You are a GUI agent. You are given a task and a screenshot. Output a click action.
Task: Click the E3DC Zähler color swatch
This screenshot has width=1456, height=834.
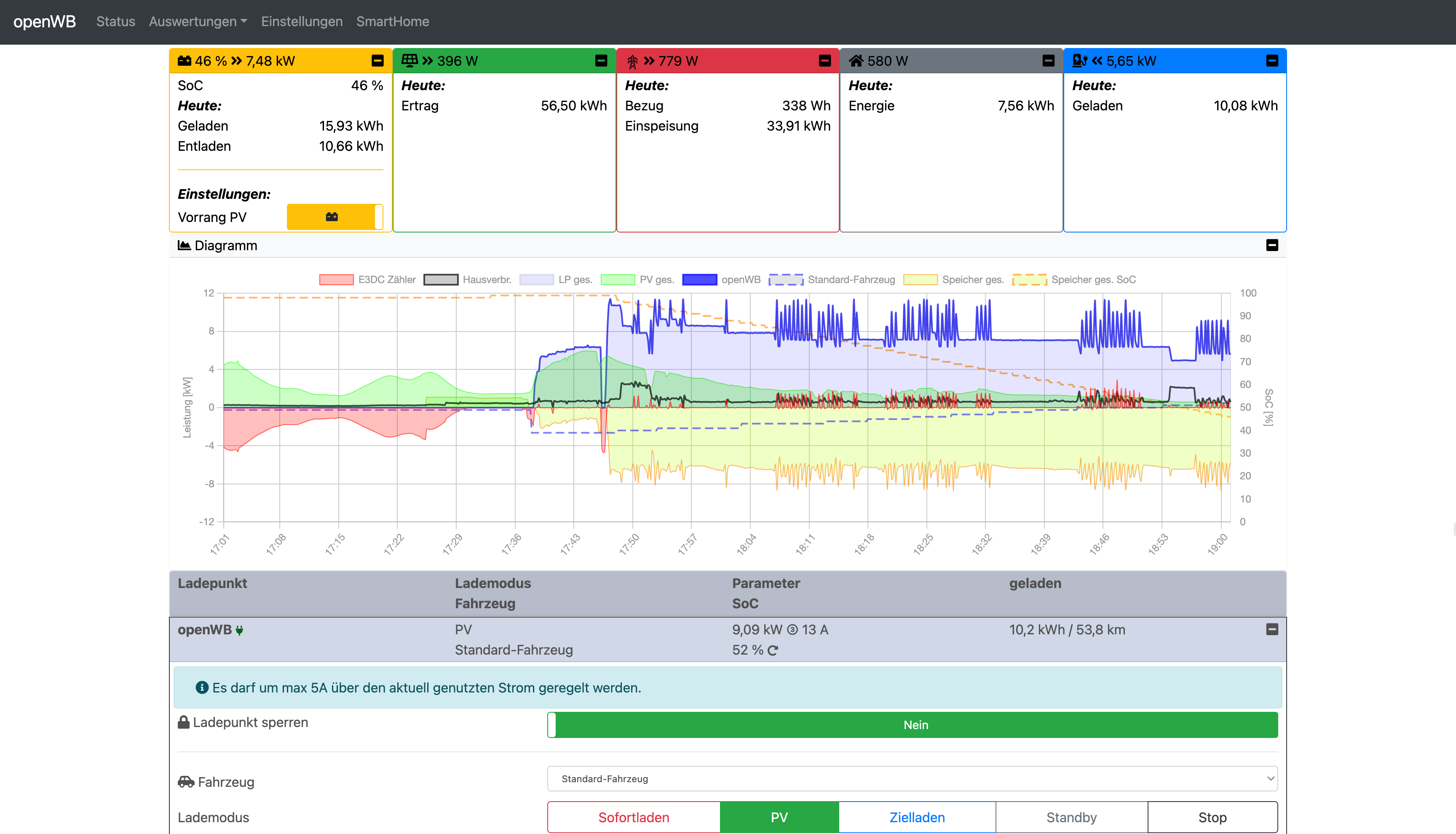[336, 280]
